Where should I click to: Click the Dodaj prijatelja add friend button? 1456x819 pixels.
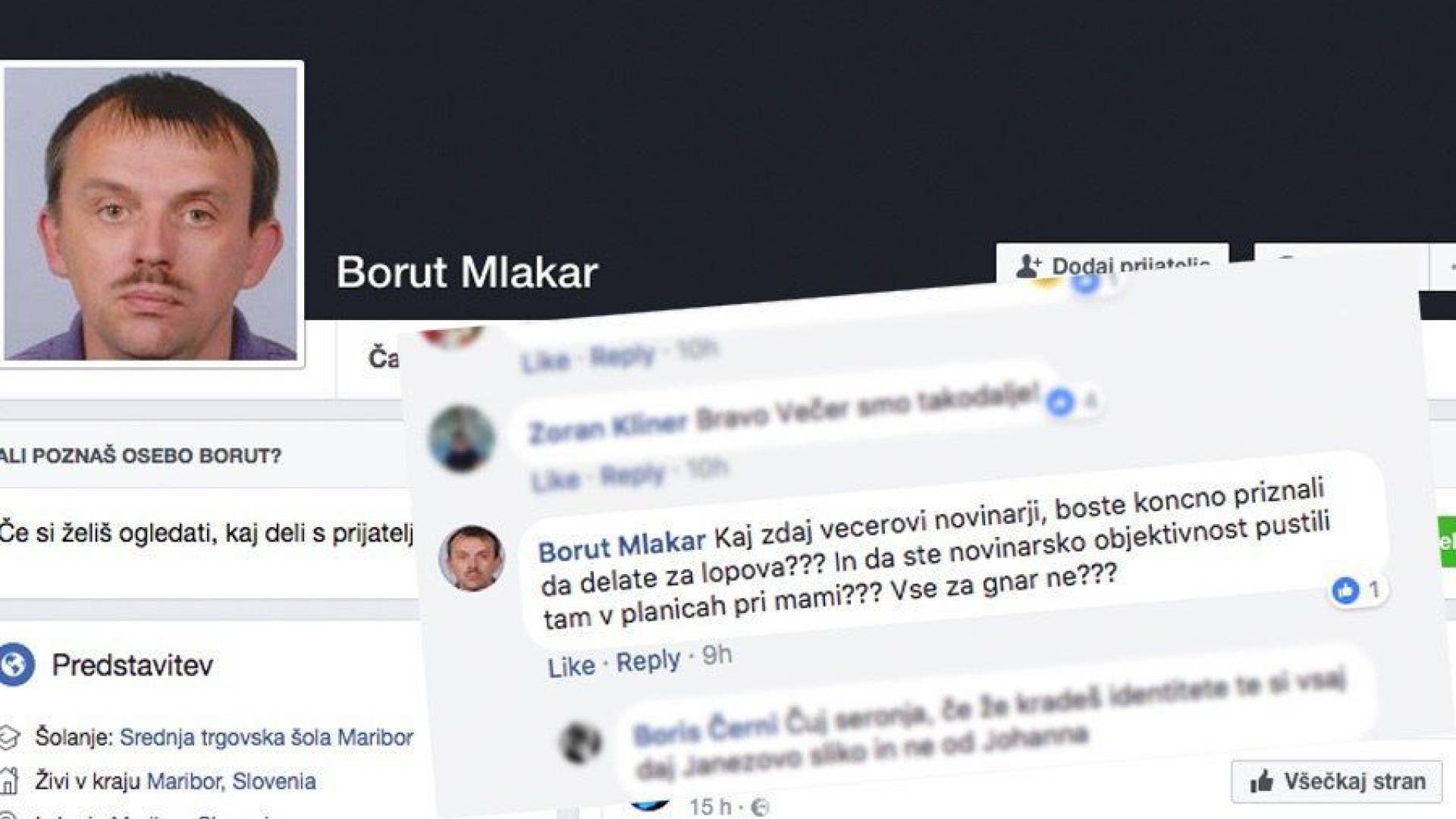click(x=1112, y=263)
